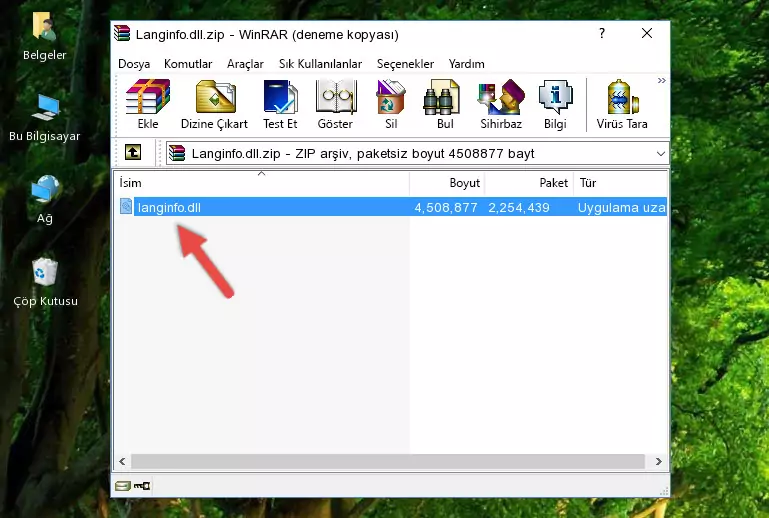Click the title bar help question mark

(602, 33)
